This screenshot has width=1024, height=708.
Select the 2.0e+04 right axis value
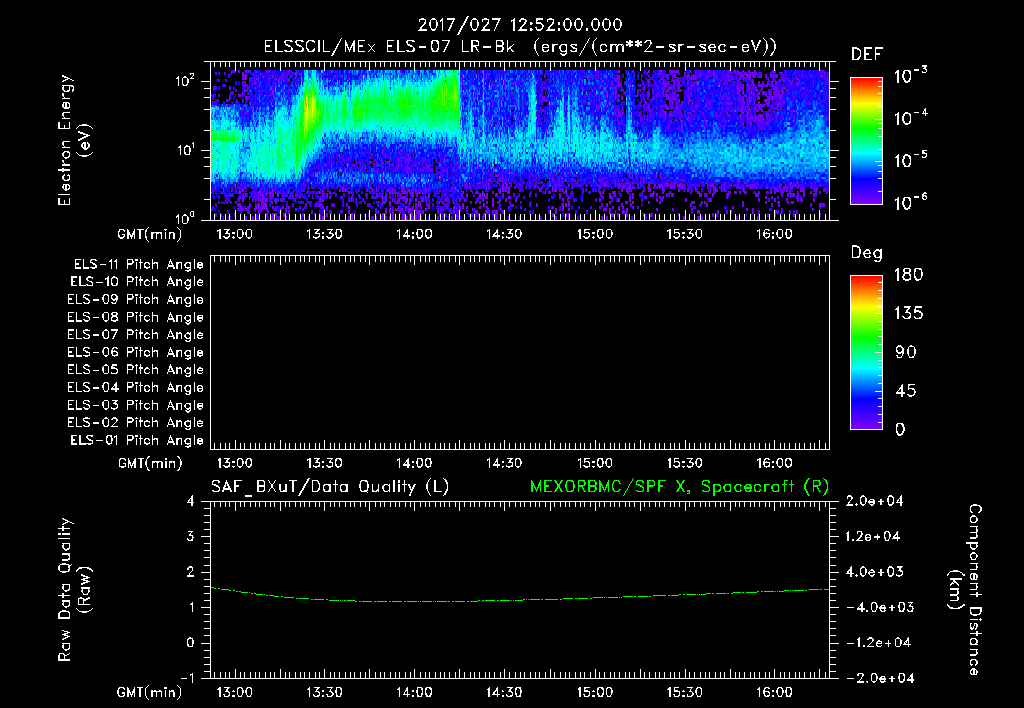click(x=873, y=501)
